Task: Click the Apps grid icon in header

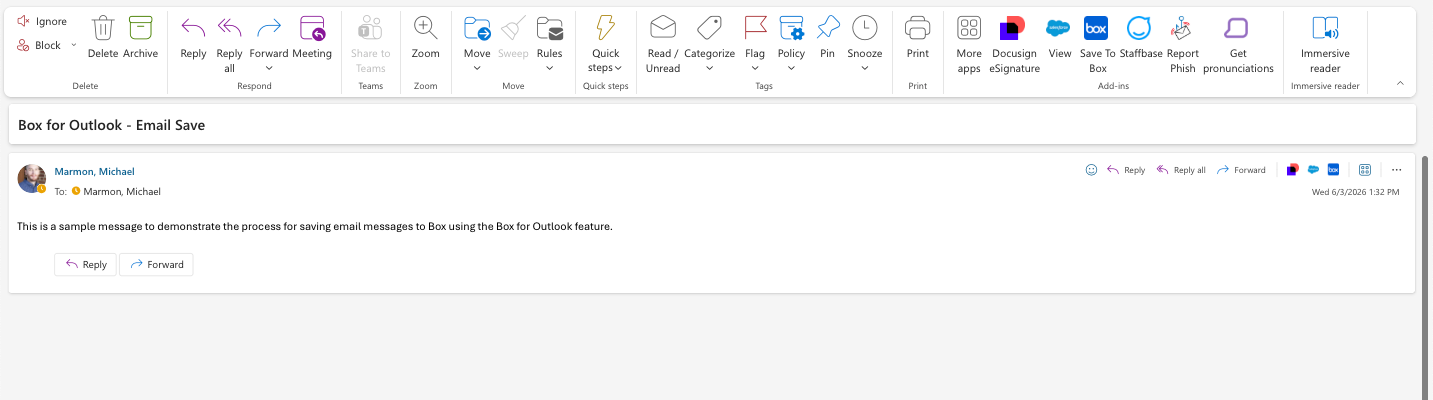Action: click(x=1365, y=170)
